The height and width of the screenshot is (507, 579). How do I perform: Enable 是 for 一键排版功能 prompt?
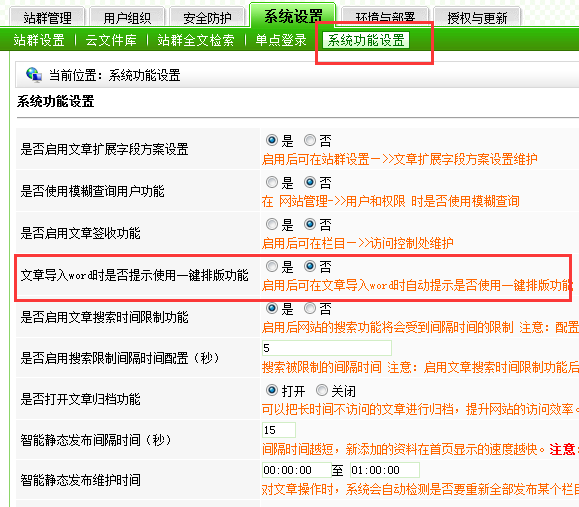click(x=272, y=266)
